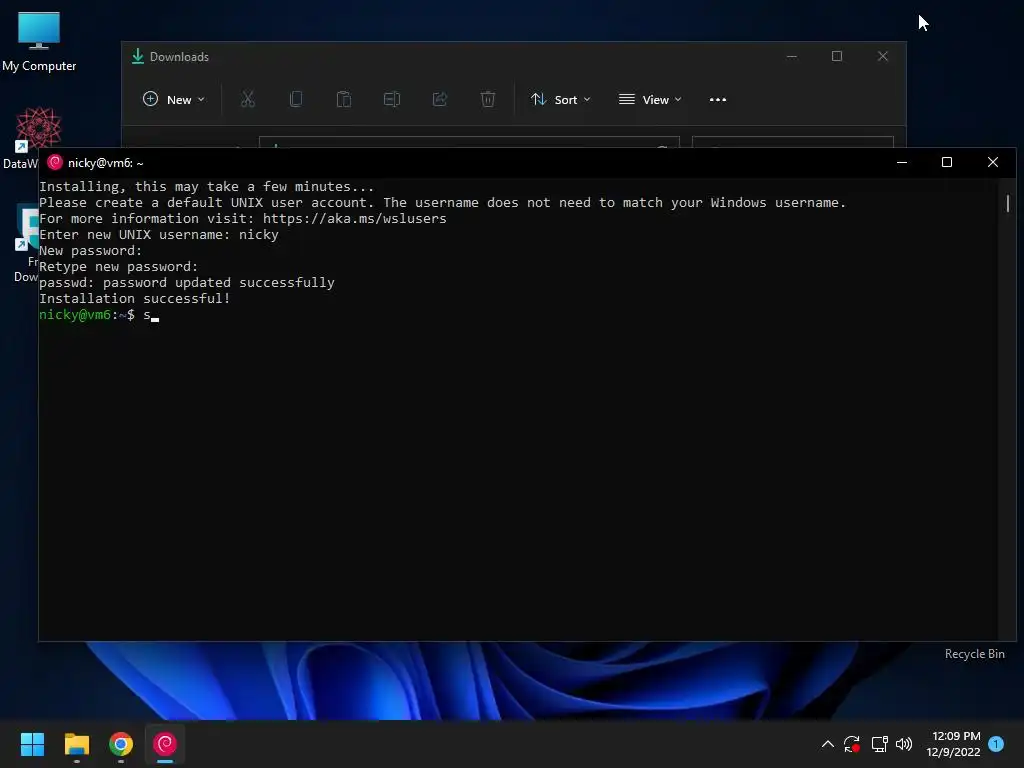
Task: Click the sync update tray icon
Action: (852, 744)
